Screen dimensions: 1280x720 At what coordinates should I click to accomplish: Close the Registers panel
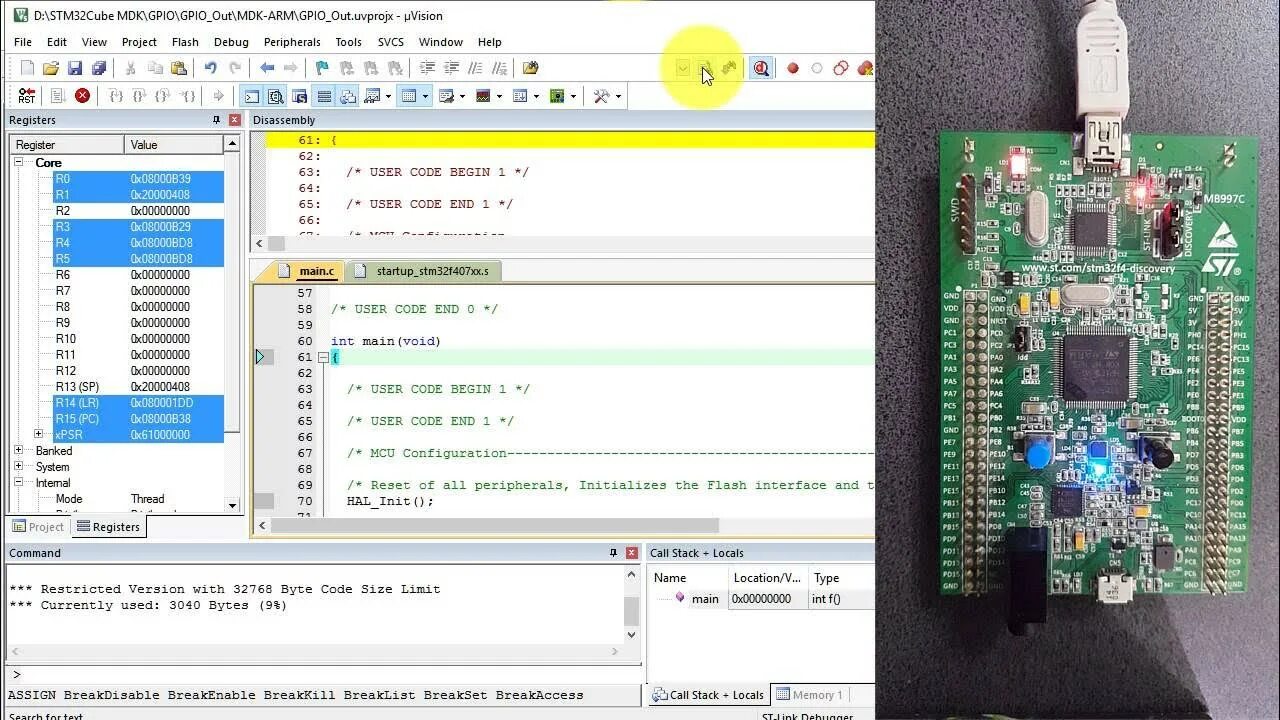tap(235, 120)
